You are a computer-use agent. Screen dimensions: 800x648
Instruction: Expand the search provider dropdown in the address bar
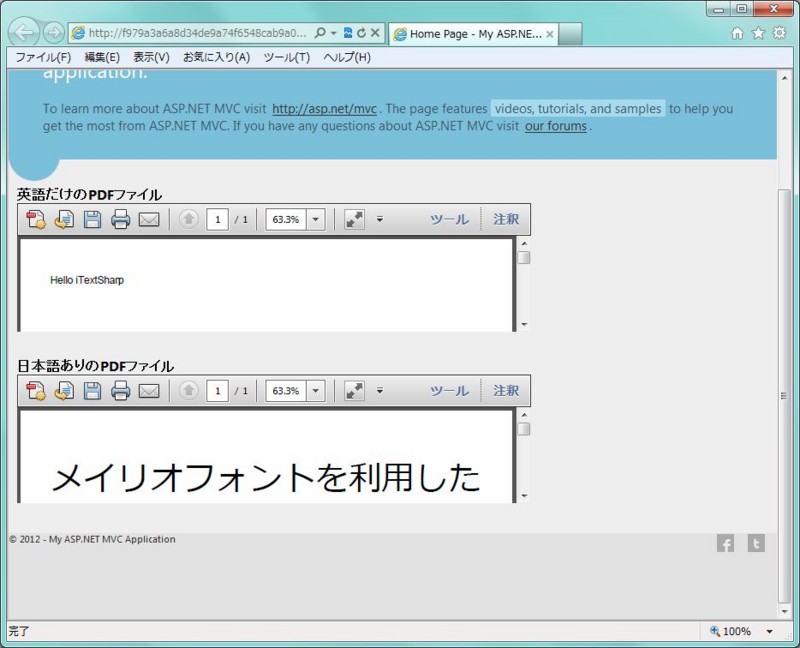(335, 33)
